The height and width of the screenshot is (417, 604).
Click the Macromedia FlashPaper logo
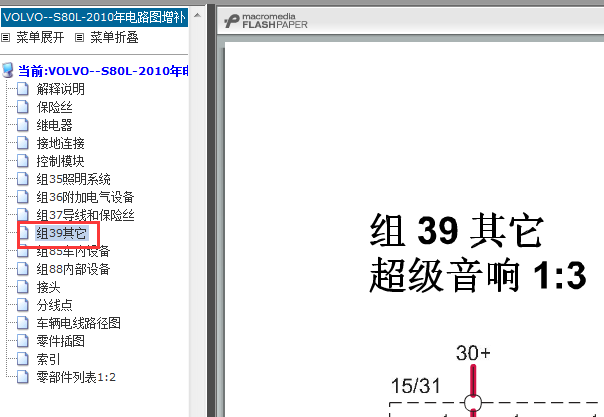pyautogui.click(x=266, y=21)
